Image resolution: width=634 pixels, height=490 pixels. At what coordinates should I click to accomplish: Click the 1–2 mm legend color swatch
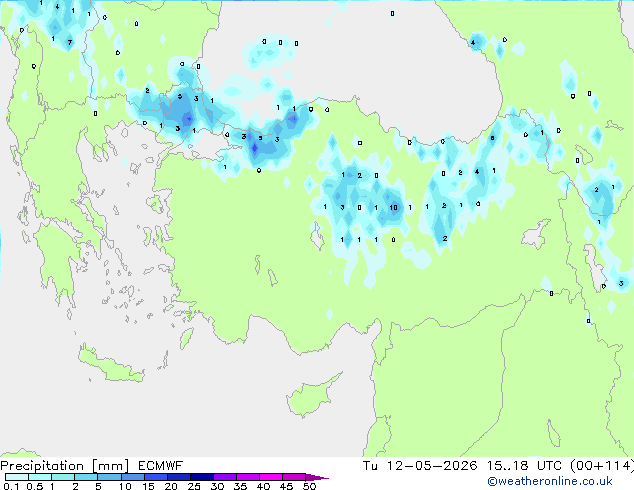pyautogui.click(x=63, y=477)
